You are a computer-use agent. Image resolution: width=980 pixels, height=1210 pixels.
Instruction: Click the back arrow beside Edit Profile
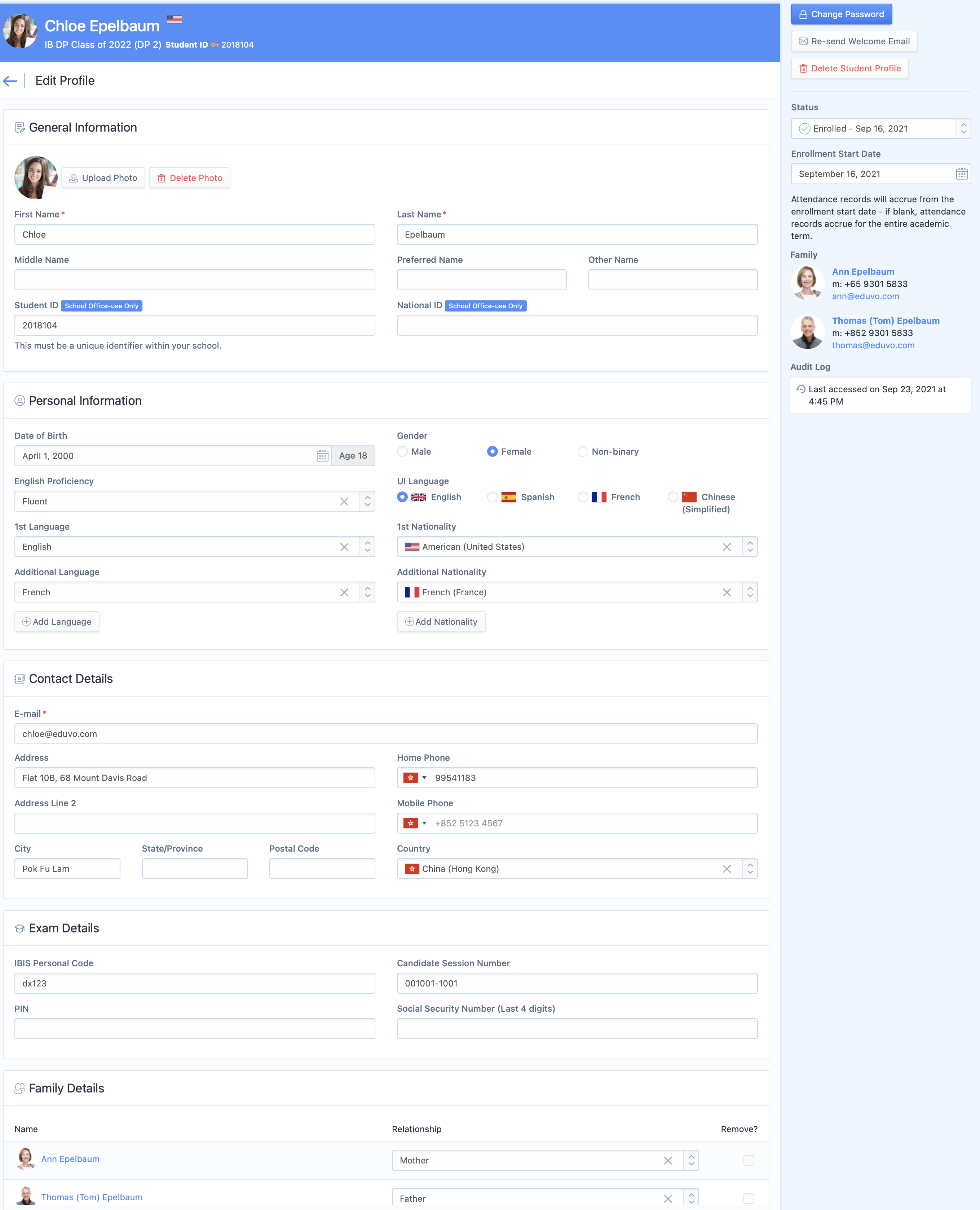(10, 81)
